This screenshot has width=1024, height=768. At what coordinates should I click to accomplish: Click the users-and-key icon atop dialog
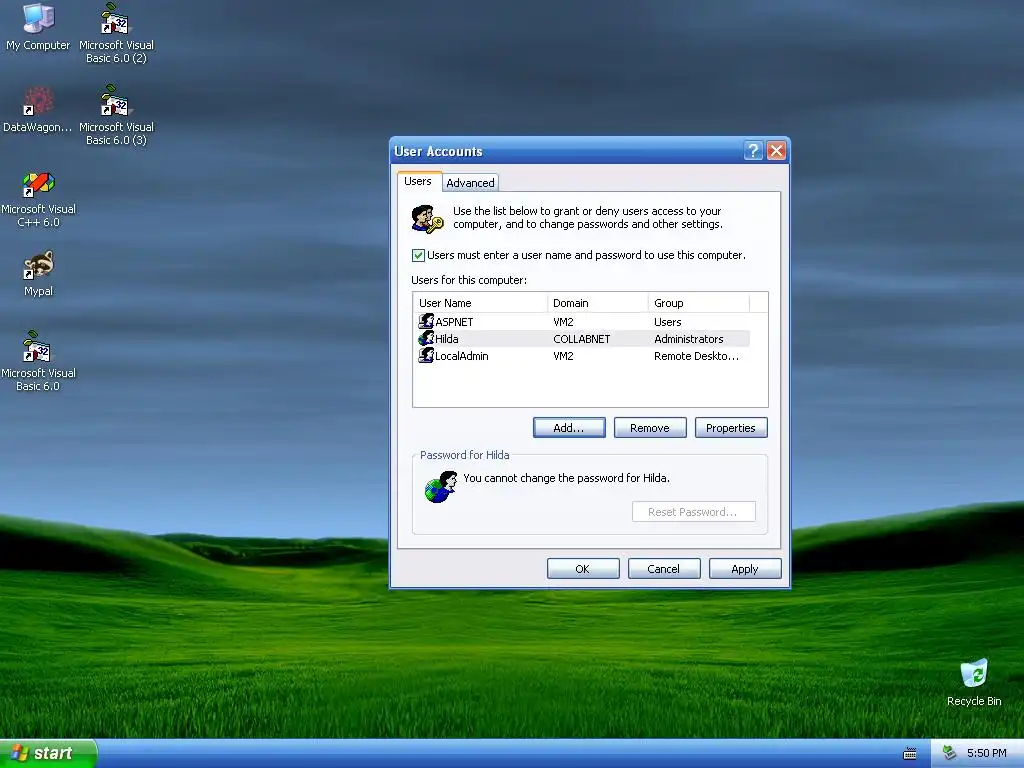pyautogui.click(x=427, y=219)
